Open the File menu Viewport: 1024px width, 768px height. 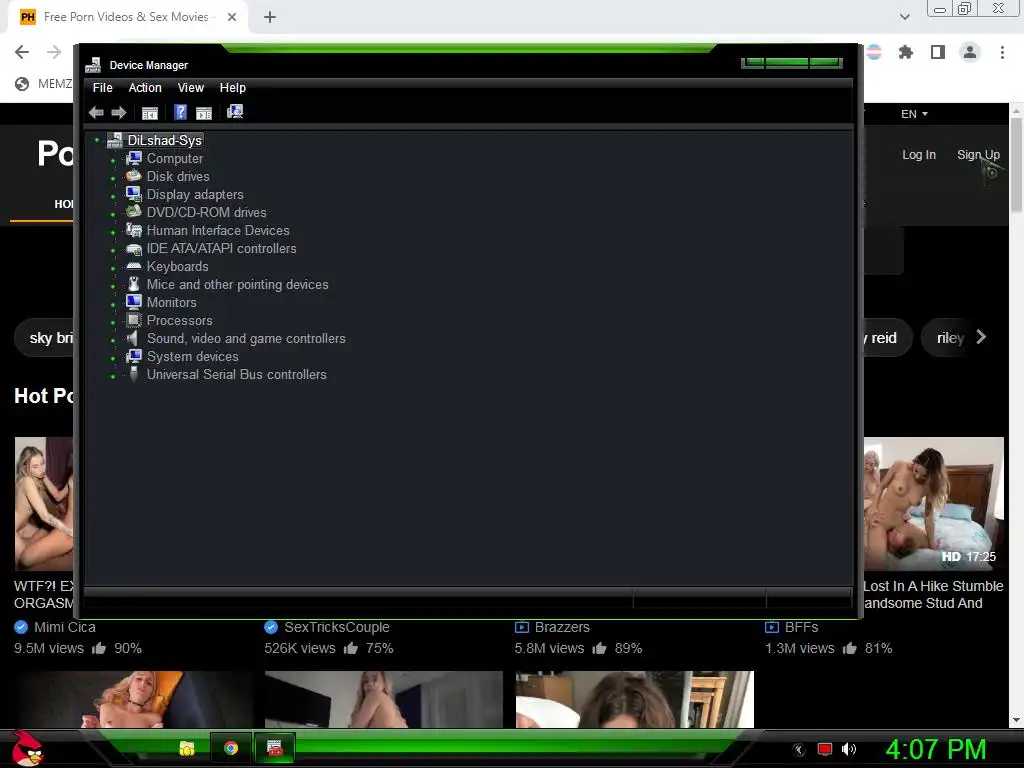coord(103,88)
